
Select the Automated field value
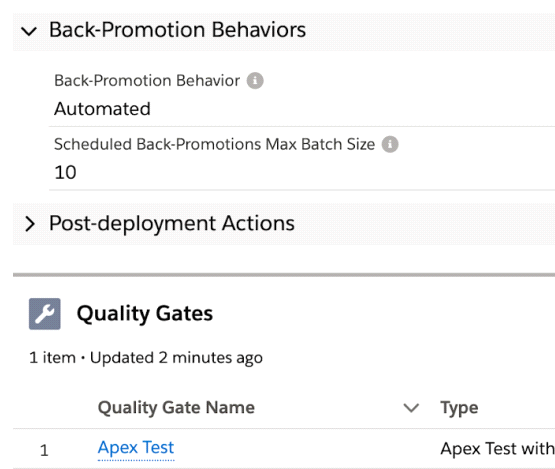point(102,109)
